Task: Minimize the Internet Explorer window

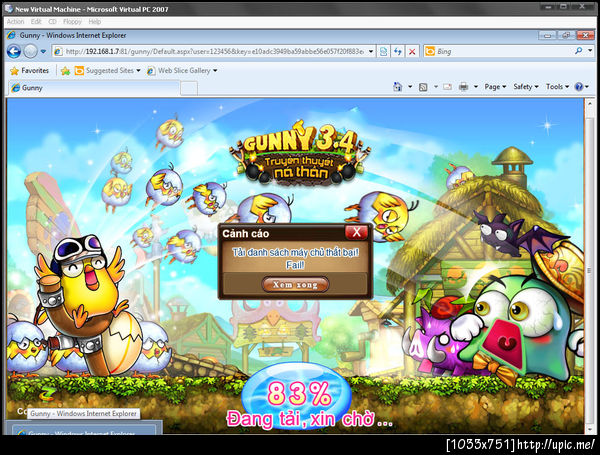Action: (547, 36)
